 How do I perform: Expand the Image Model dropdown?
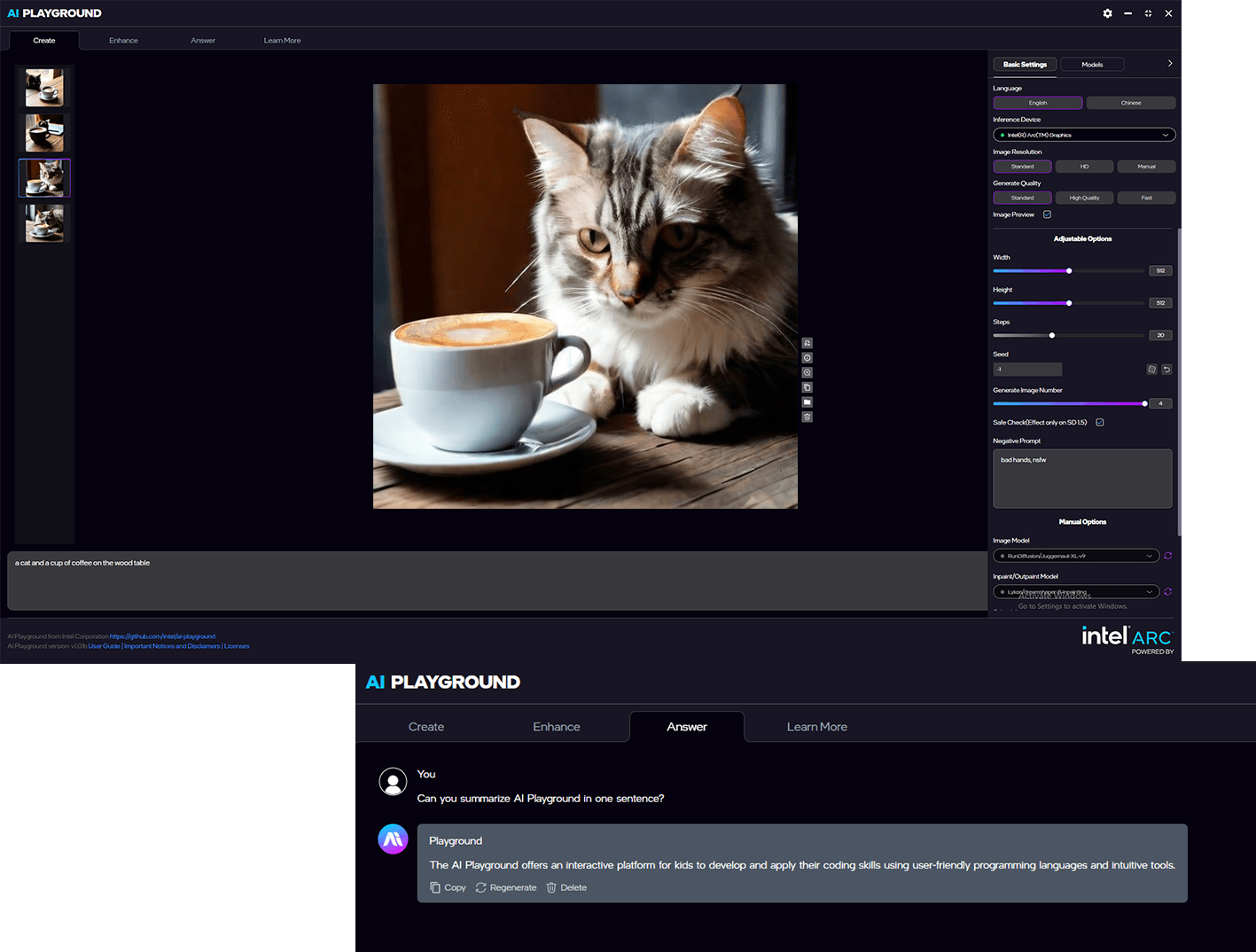click(1075, 556)
